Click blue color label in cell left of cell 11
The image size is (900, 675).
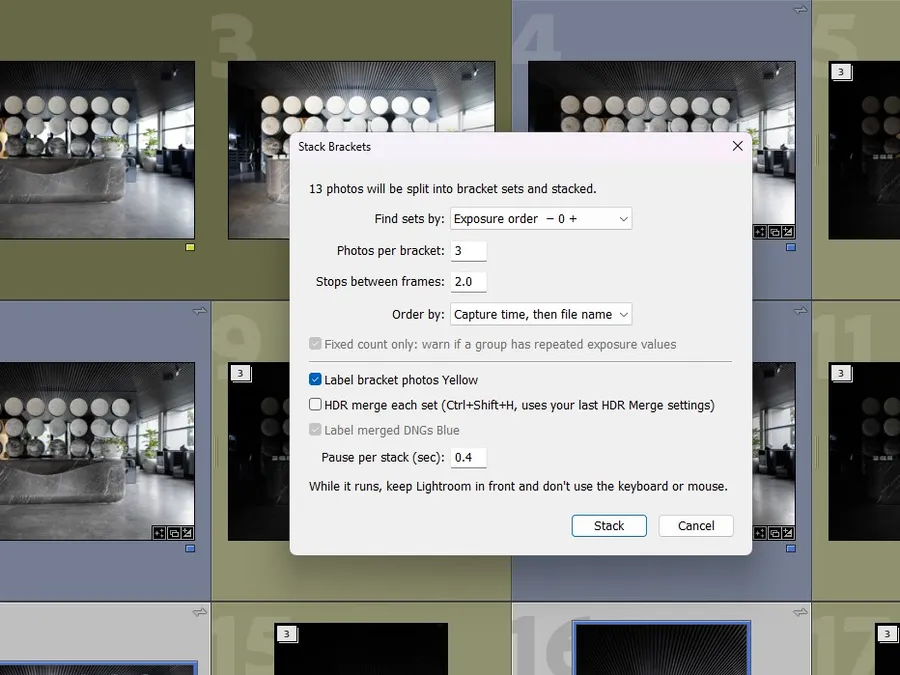click(x=791, y=549)
